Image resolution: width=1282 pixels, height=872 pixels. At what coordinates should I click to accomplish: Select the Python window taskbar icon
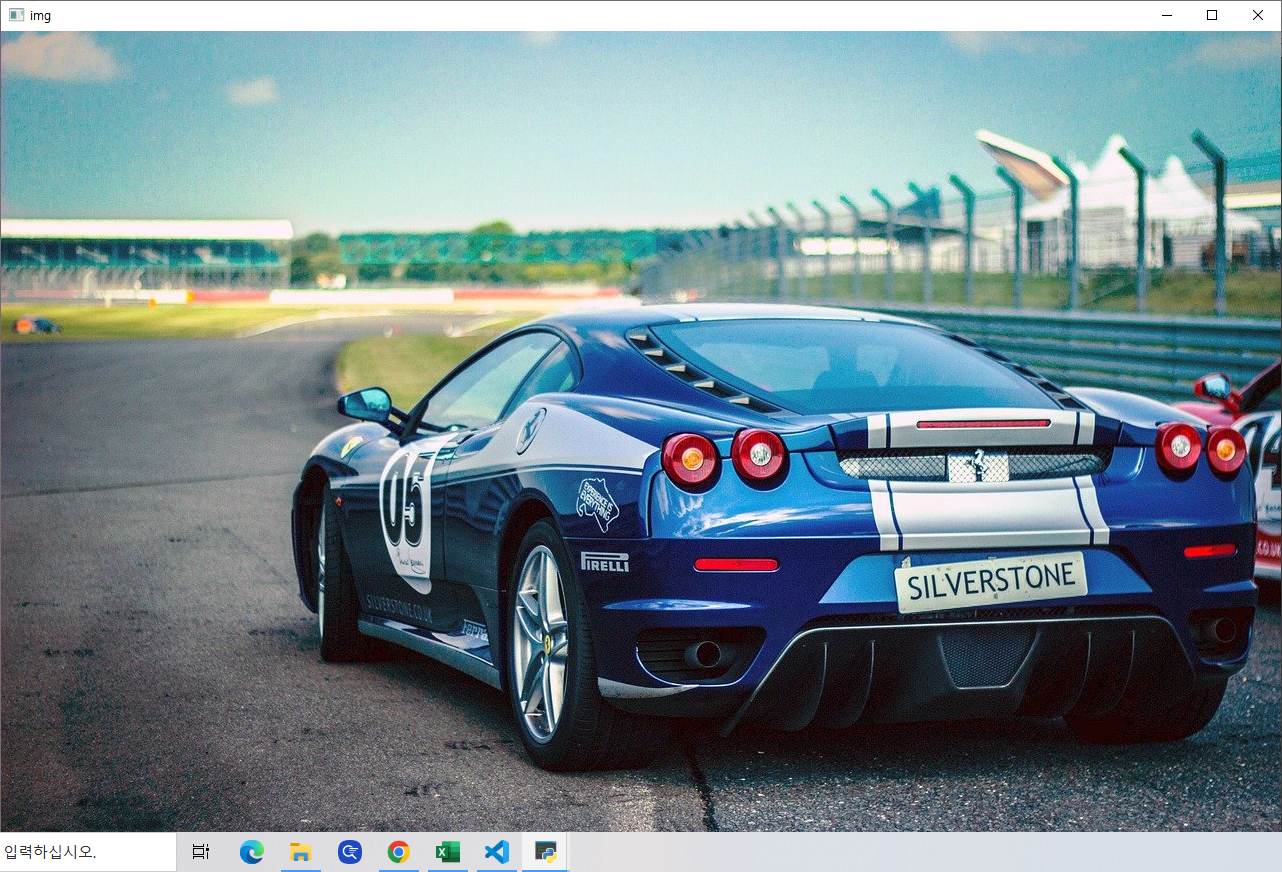coord(545,852)
